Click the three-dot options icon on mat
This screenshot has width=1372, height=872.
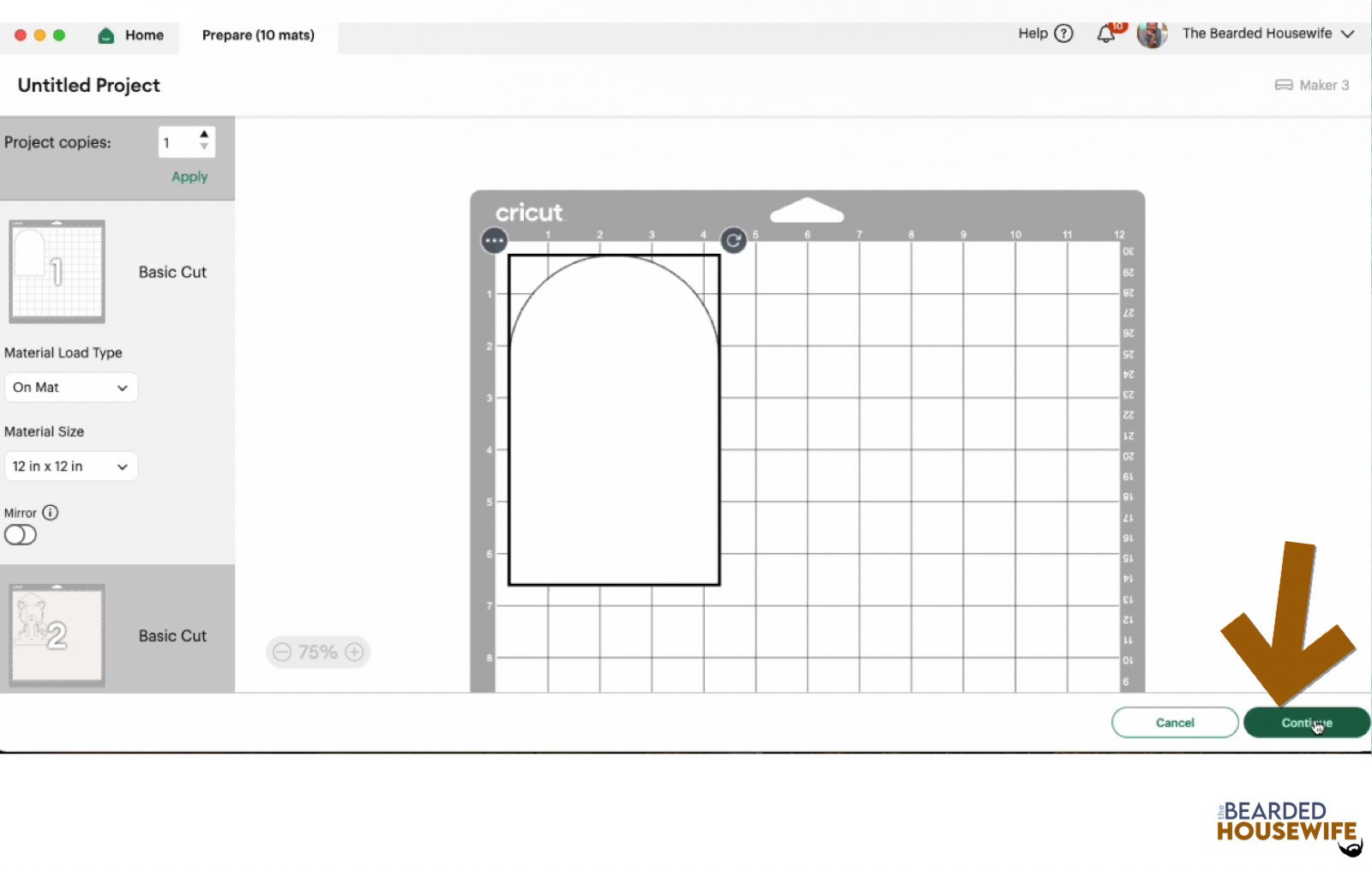tap(494, 241)
